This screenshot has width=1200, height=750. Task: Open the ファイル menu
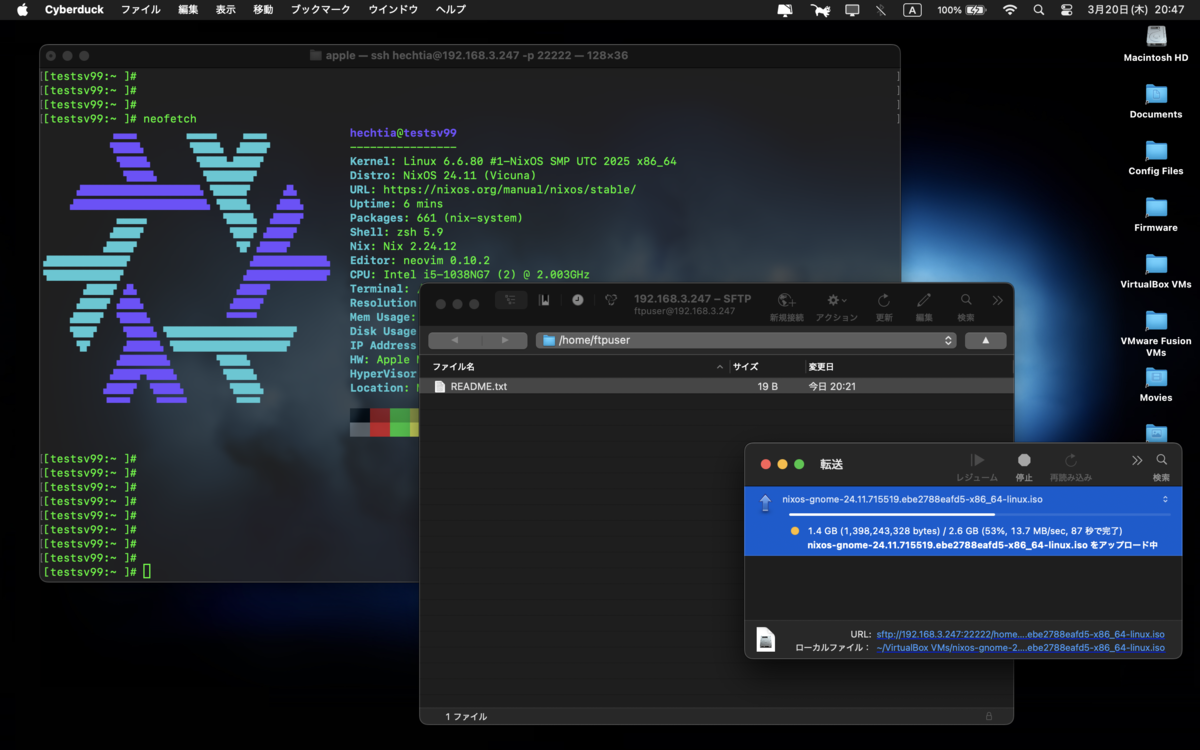pyautogui.click(x=140, y=9)
